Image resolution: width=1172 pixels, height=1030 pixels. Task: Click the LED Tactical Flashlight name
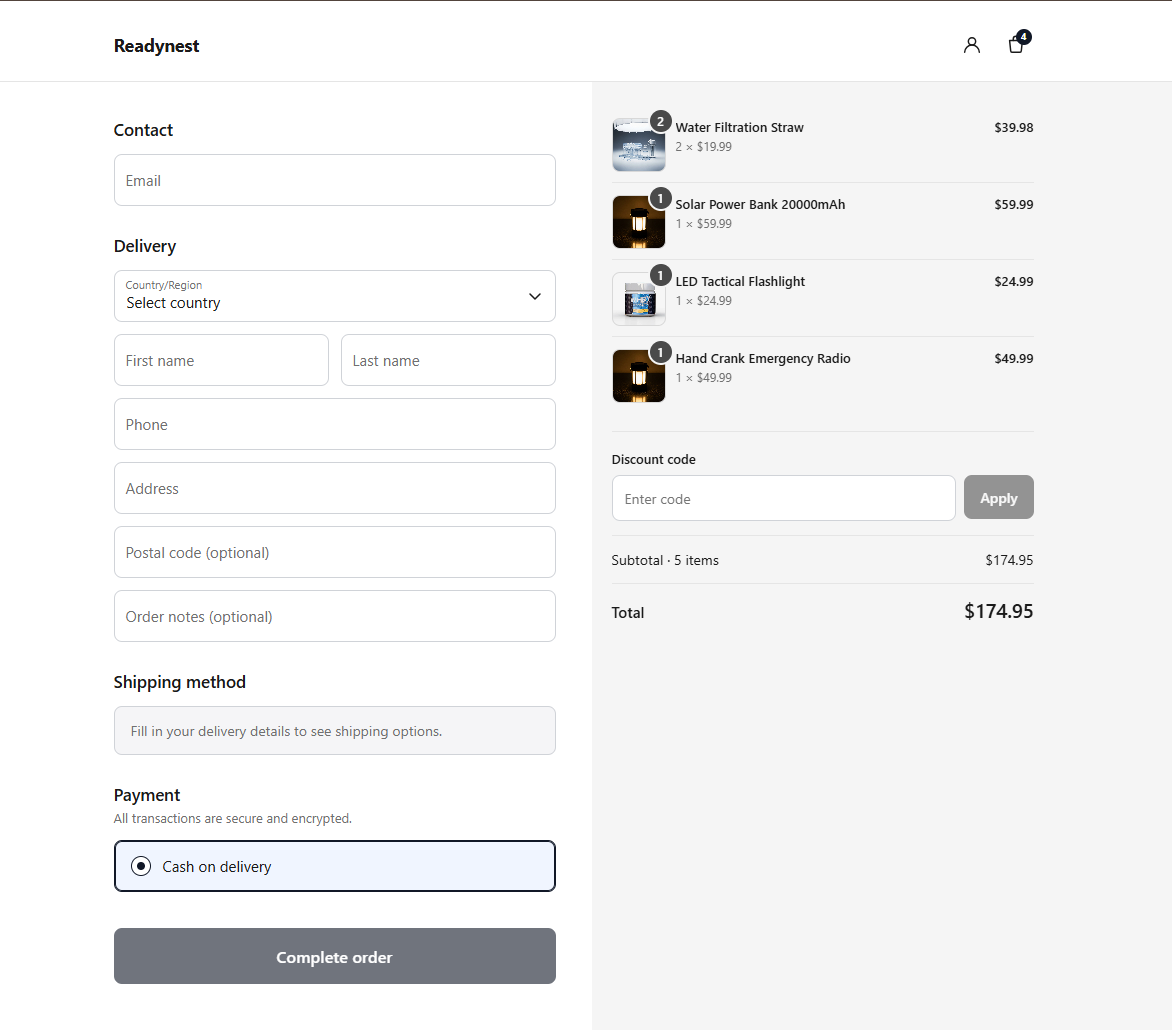pos(740,282)
